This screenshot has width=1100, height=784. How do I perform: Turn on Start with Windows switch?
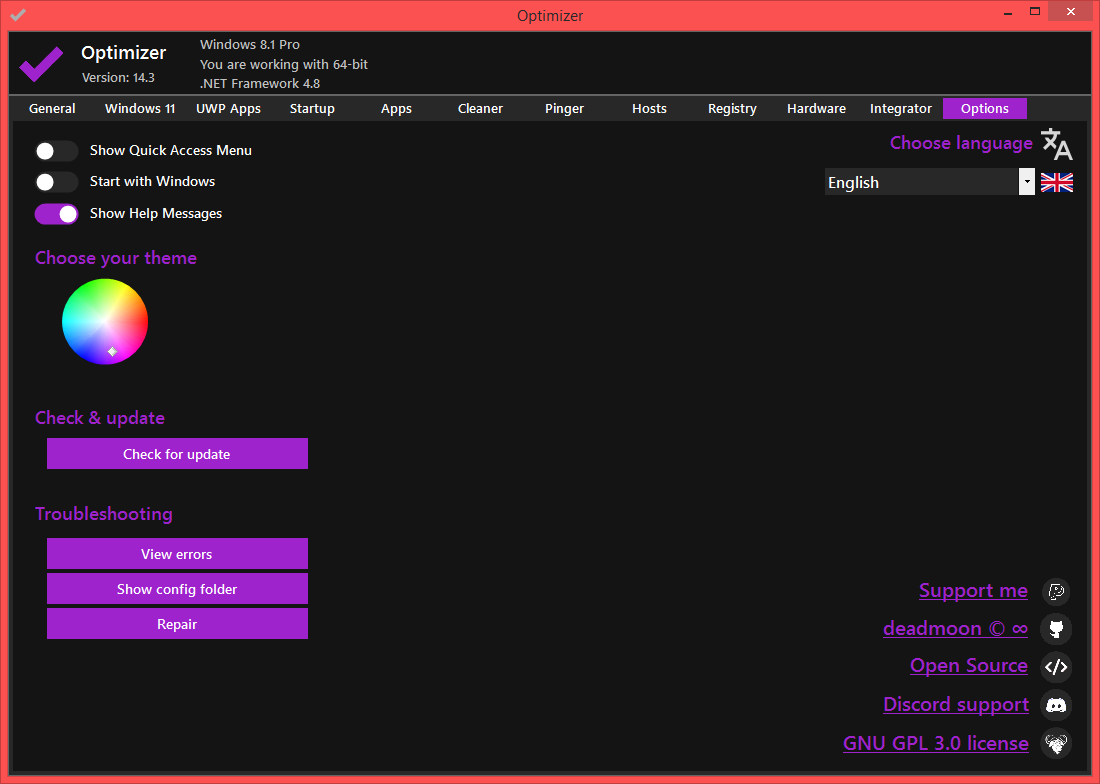(x=56, y=182)
